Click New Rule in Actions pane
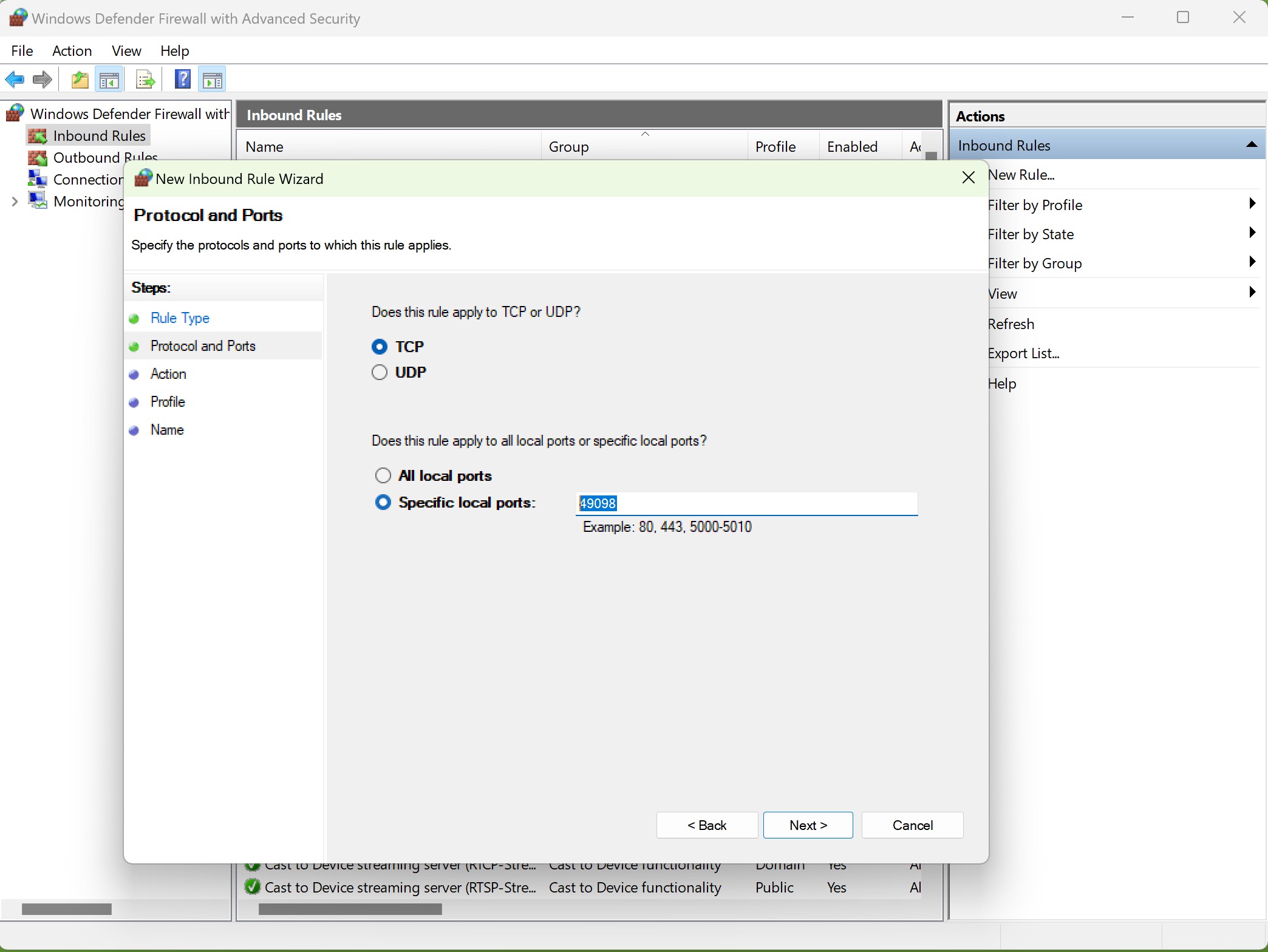The width and height of the screenshot is (1268, 952). coord(1021,175)
